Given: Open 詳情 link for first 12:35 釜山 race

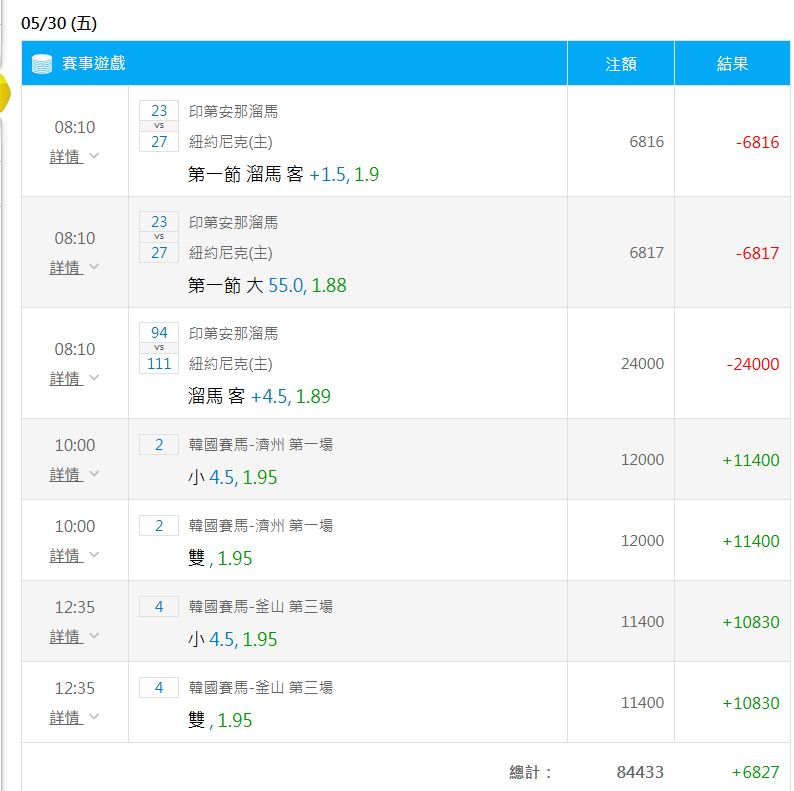Looking at the screenshot, I should (66, 637).
